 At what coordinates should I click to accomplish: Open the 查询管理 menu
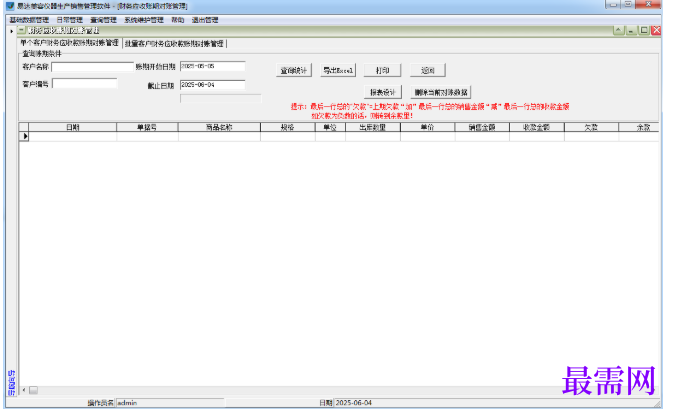coord(104,20)
